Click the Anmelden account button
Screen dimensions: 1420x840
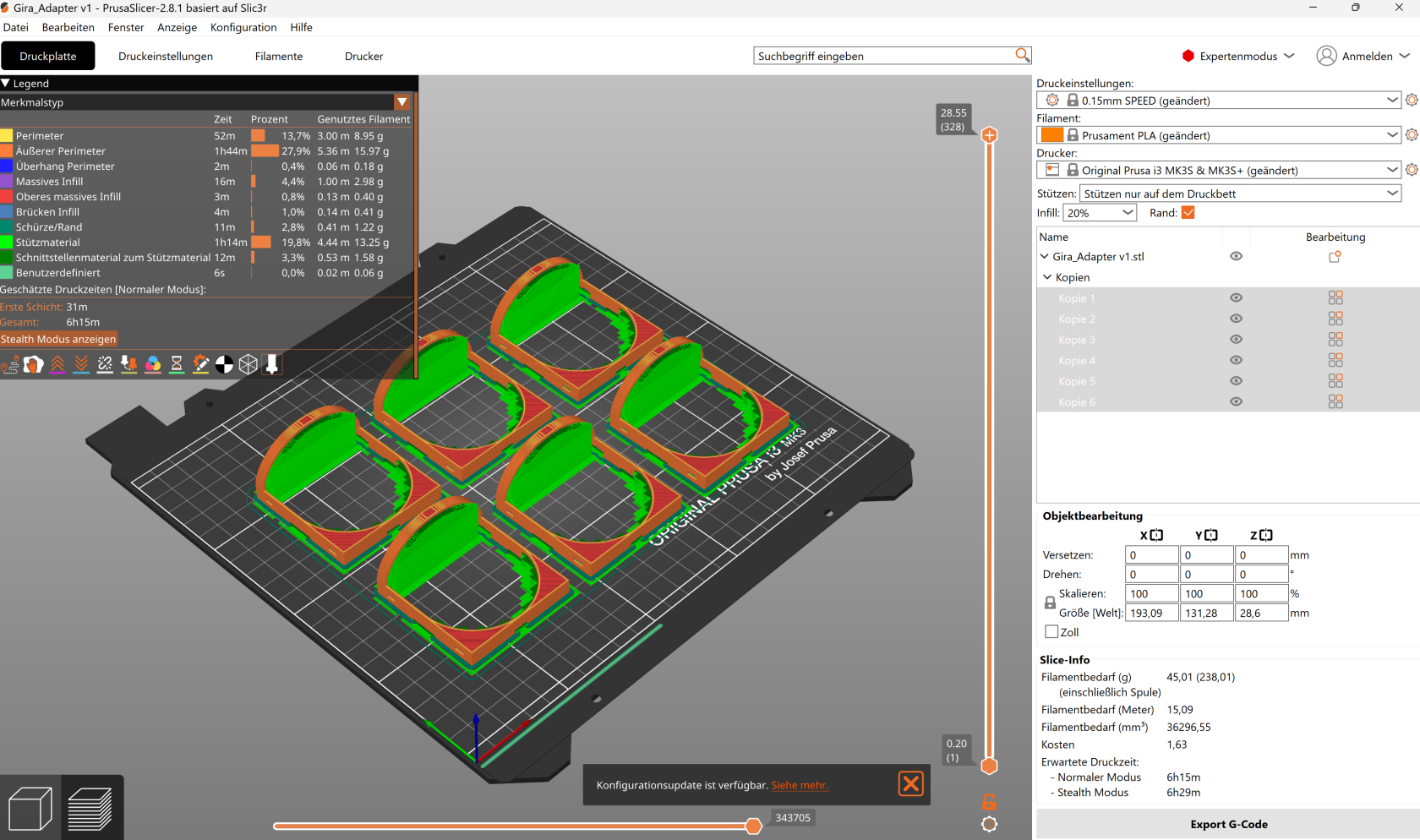[x=1363, y=56]
